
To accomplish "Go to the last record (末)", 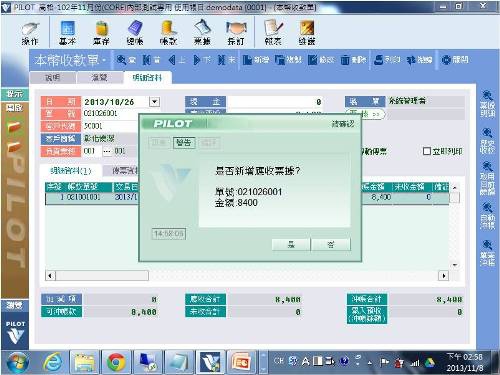I will point(226,60).
